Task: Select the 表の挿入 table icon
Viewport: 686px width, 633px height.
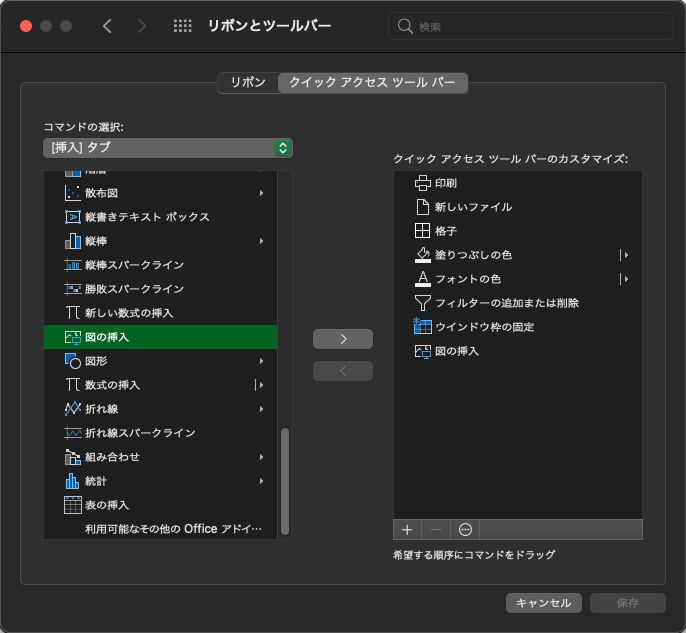Action: (72, 505)
